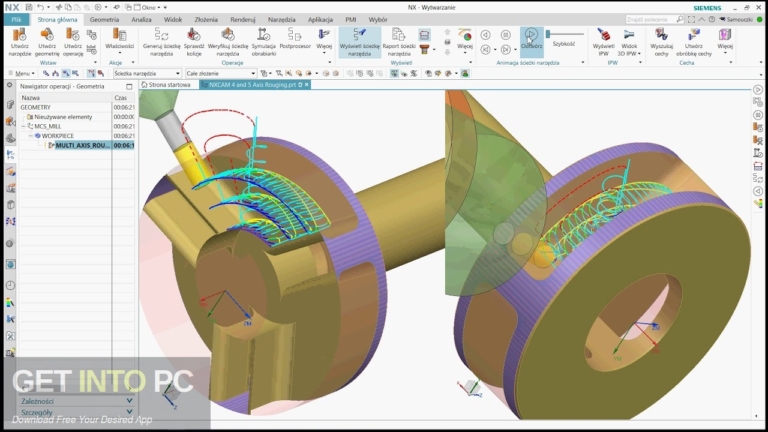Select Nieużywane elementy tree item
Screen dimensions: 768x432
tap(63, 117)
